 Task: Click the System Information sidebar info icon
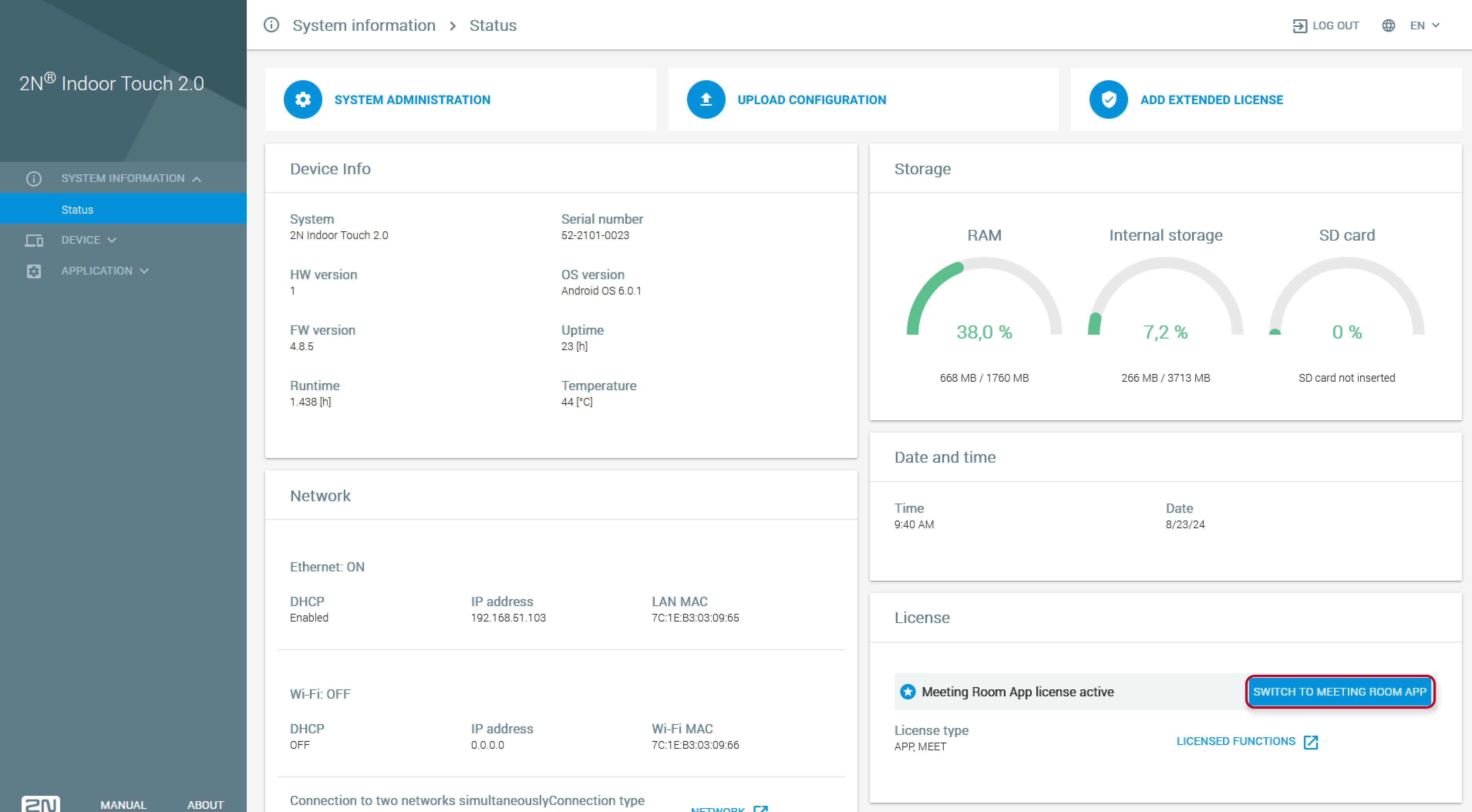click(x=34, y=179)
